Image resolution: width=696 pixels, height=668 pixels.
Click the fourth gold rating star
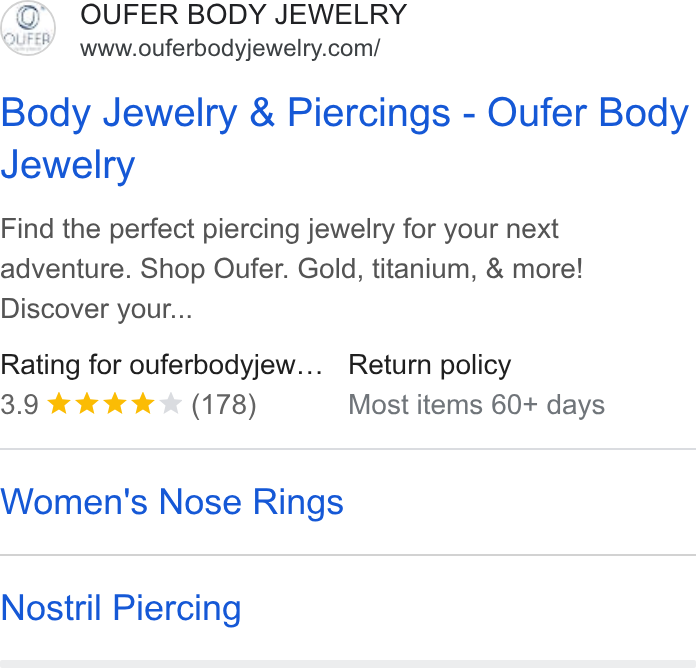tap(143, 403)
